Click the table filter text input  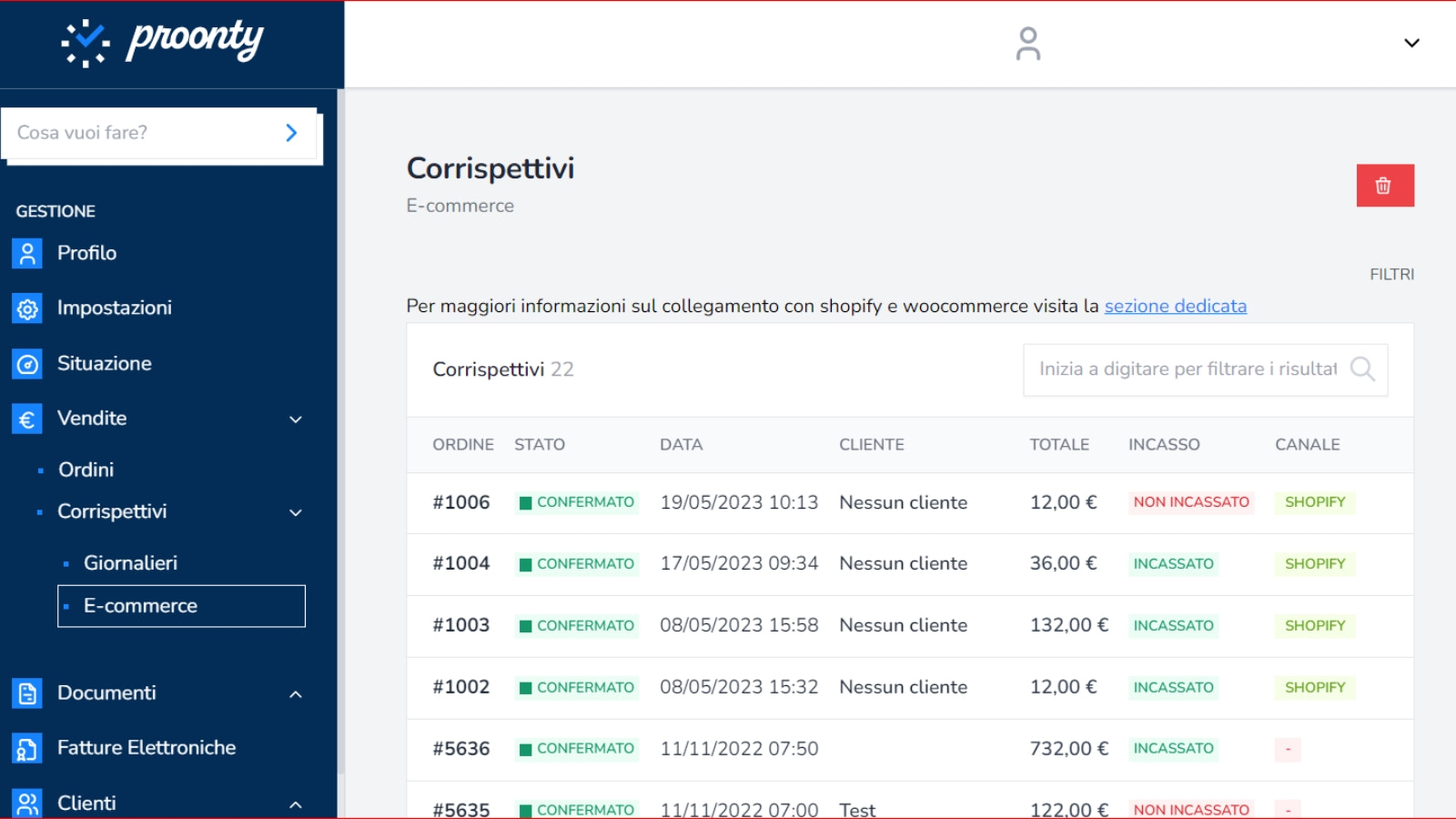point(1188,369)
